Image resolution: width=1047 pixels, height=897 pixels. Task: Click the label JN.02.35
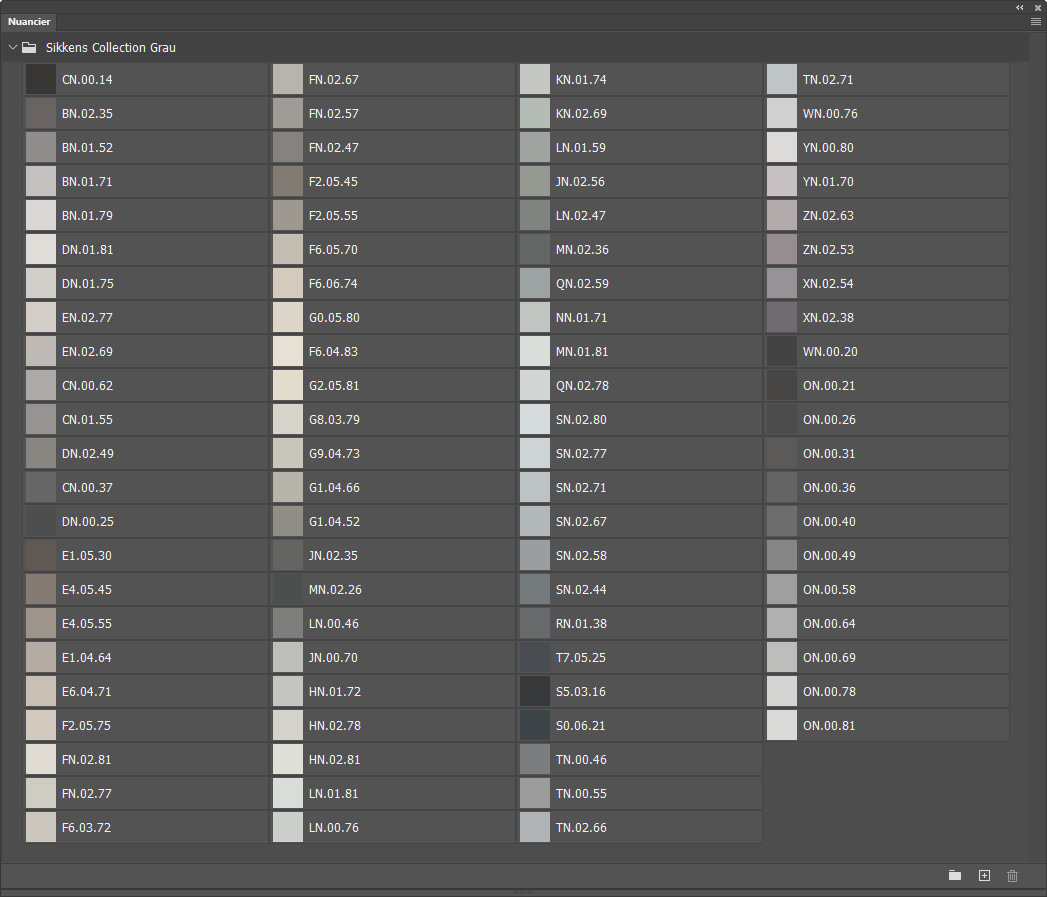pyautogui.click(x=333, y=556)
